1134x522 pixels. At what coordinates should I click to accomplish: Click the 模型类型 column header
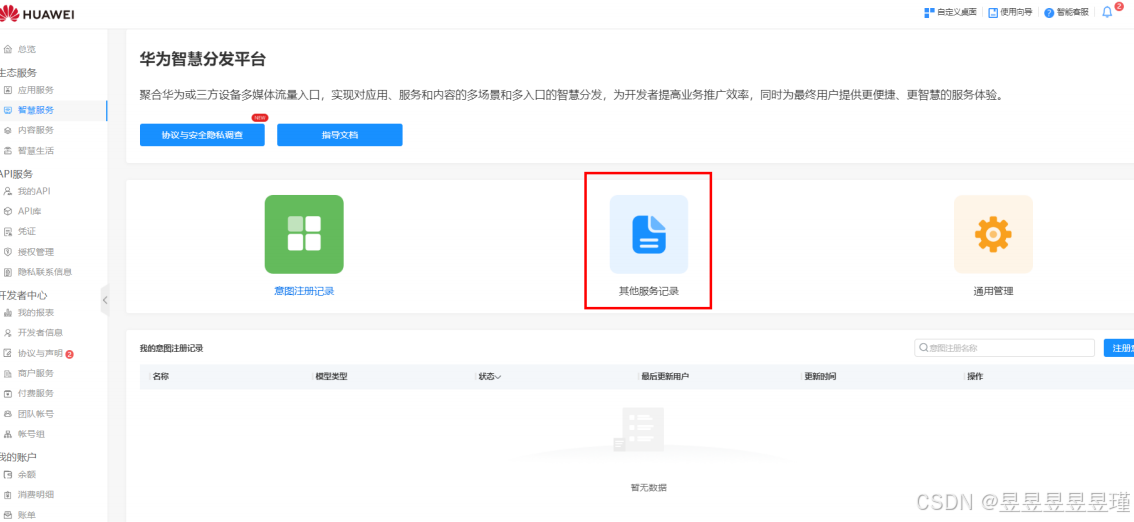pyautogui.click(x=331, y=377)
